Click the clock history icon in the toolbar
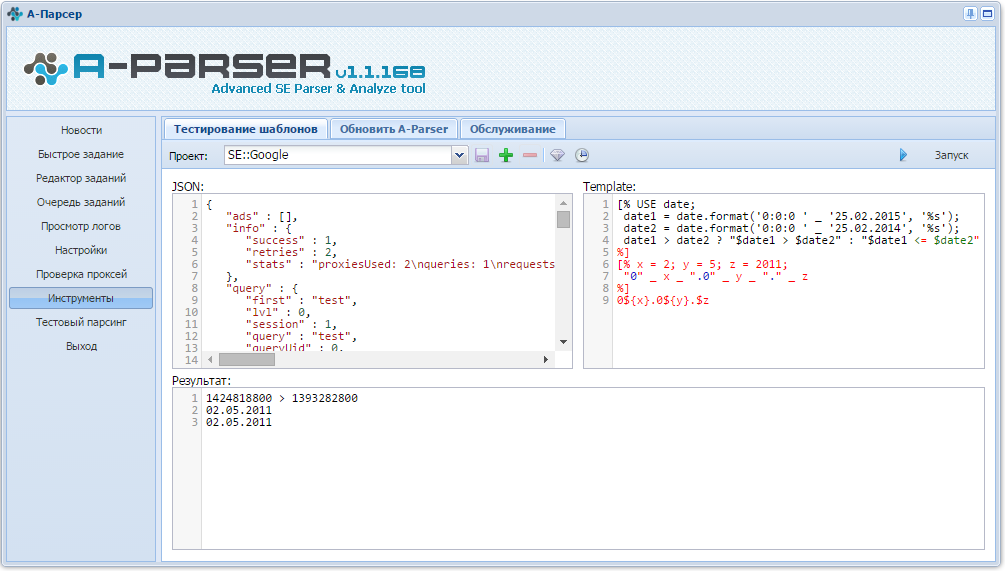1005x571 pixels. [x=581, y=155]
